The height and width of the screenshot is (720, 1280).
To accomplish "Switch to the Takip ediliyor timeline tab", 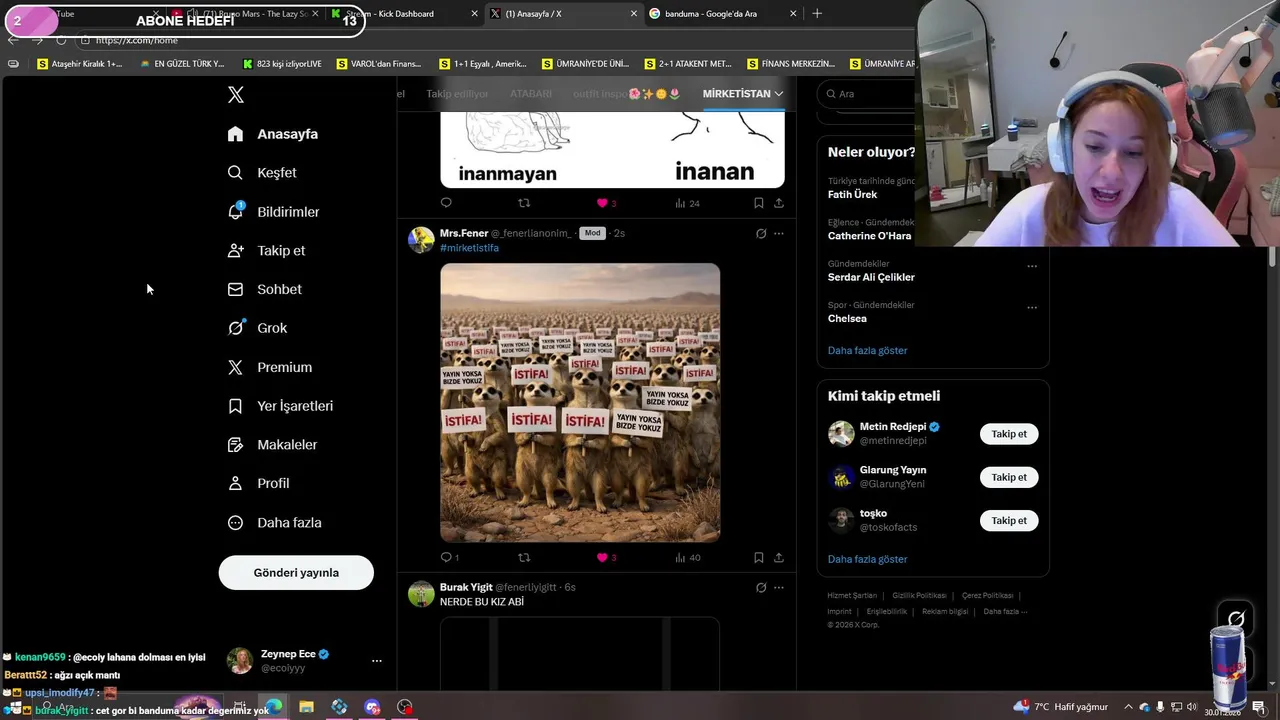I will [458, 94].
